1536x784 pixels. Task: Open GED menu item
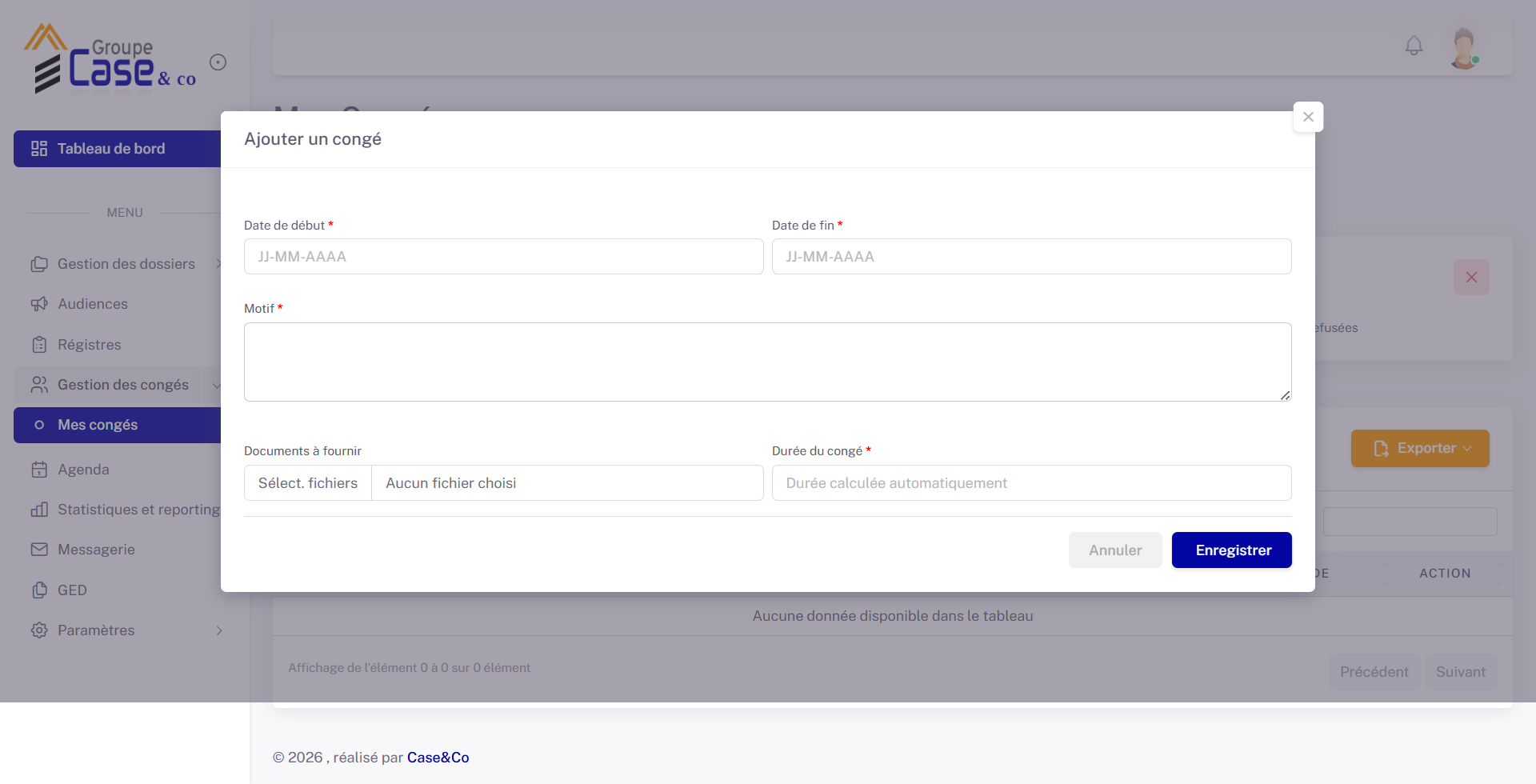(118, 590)
